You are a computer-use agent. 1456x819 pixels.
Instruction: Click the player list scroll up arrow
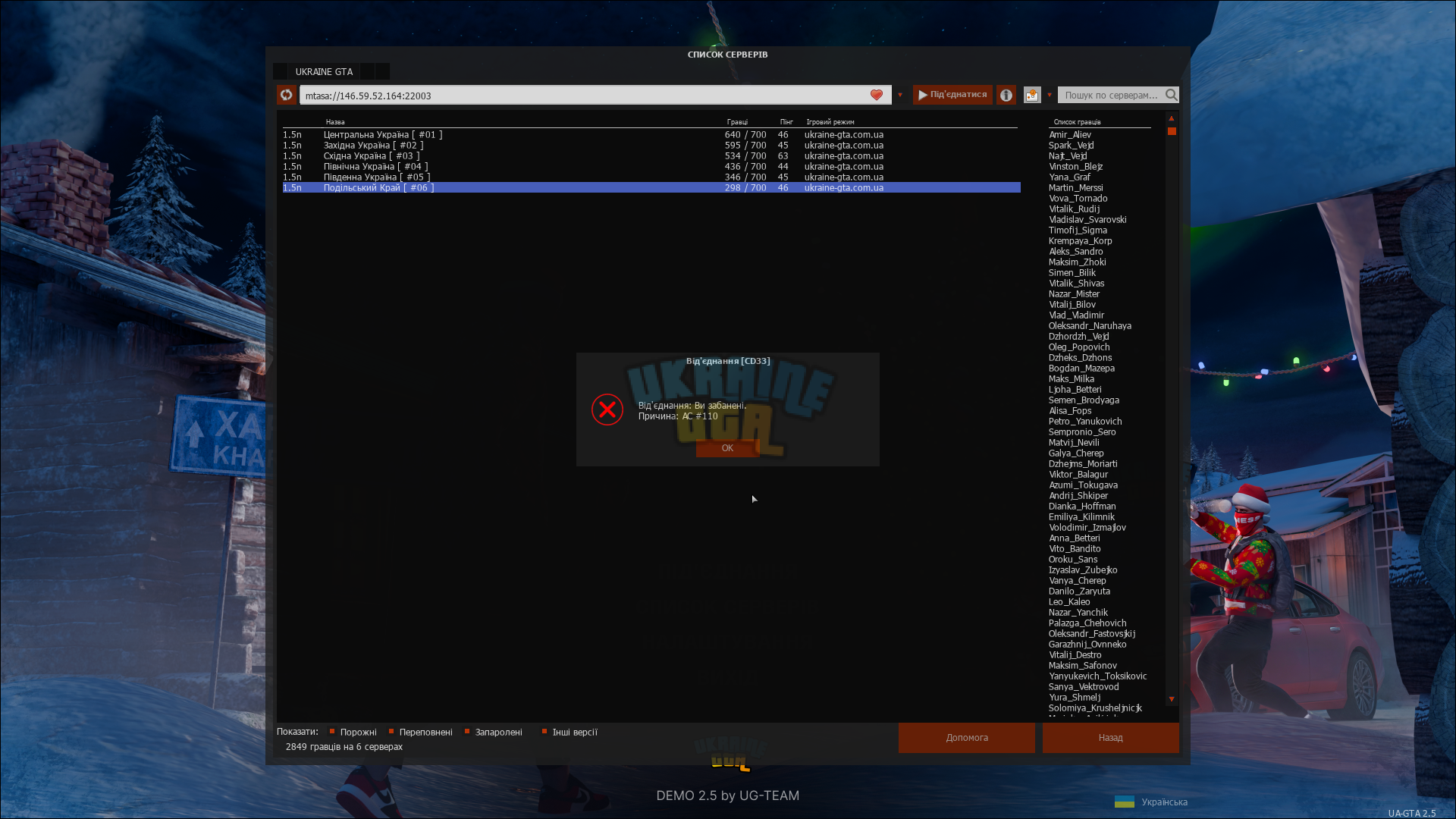pyautogui.click(x=1172, y=118)
